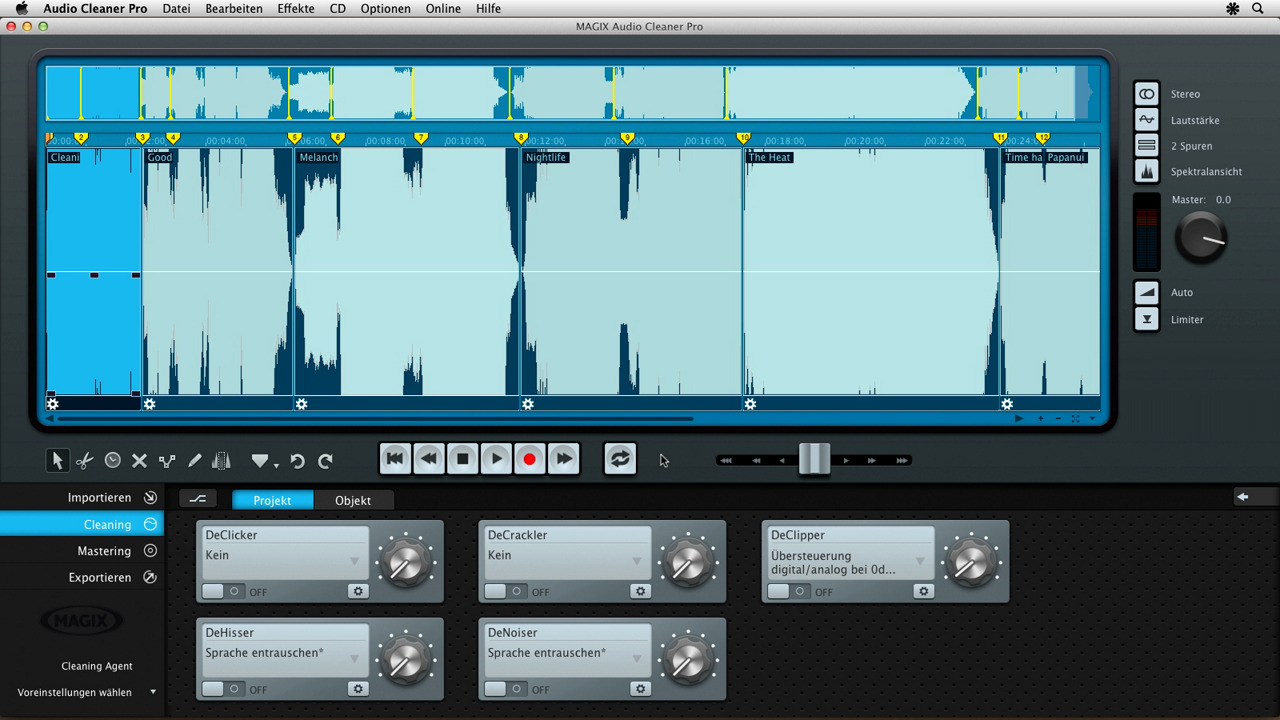Open the zoom options arrow below the waveform
1280x720 pixels.
pos(1092,419)
